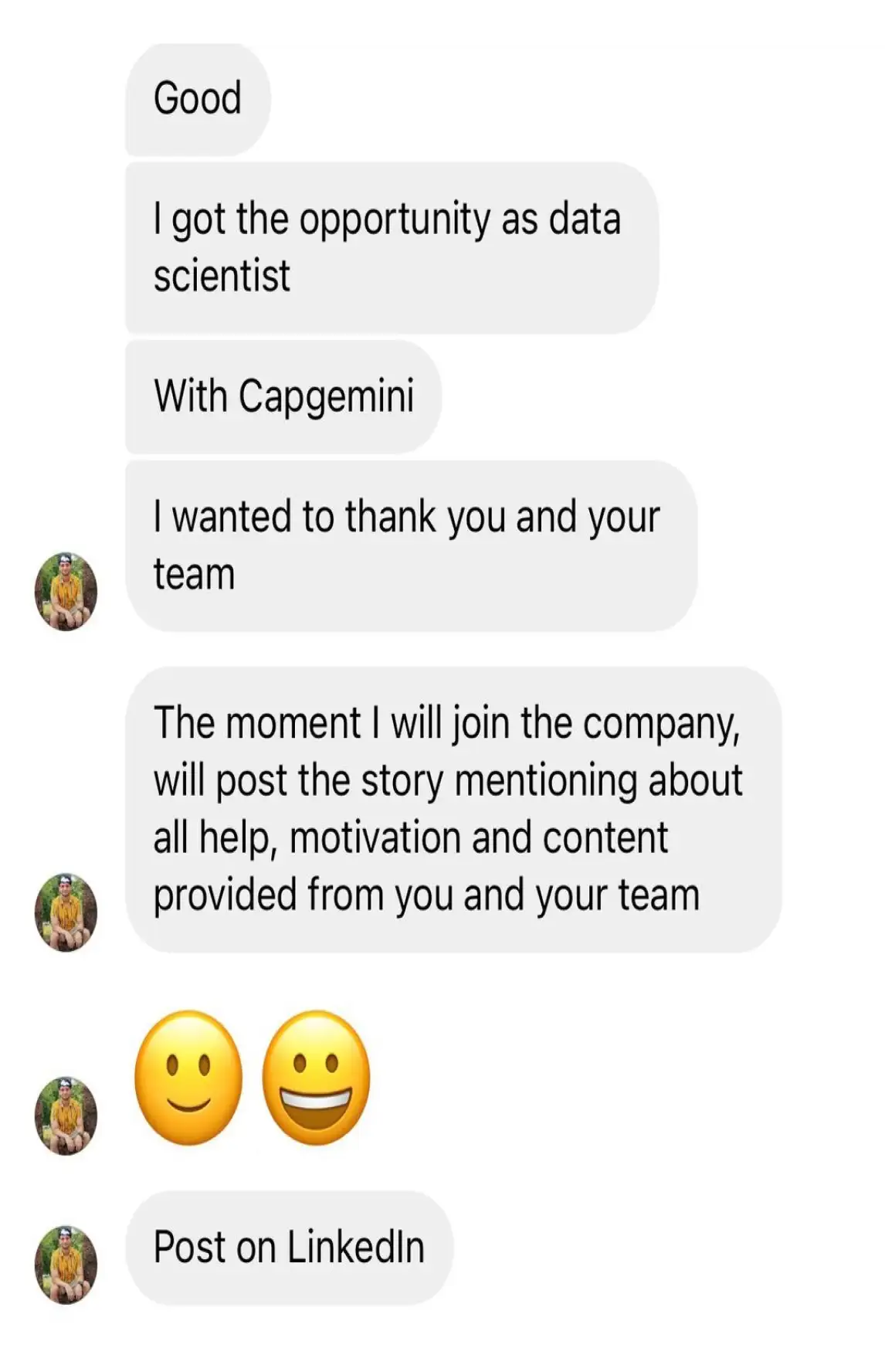Click the word 'thank' in the message
This screenshot has height=1372, width=885.
pyautogui.click(x=390, y=517)
